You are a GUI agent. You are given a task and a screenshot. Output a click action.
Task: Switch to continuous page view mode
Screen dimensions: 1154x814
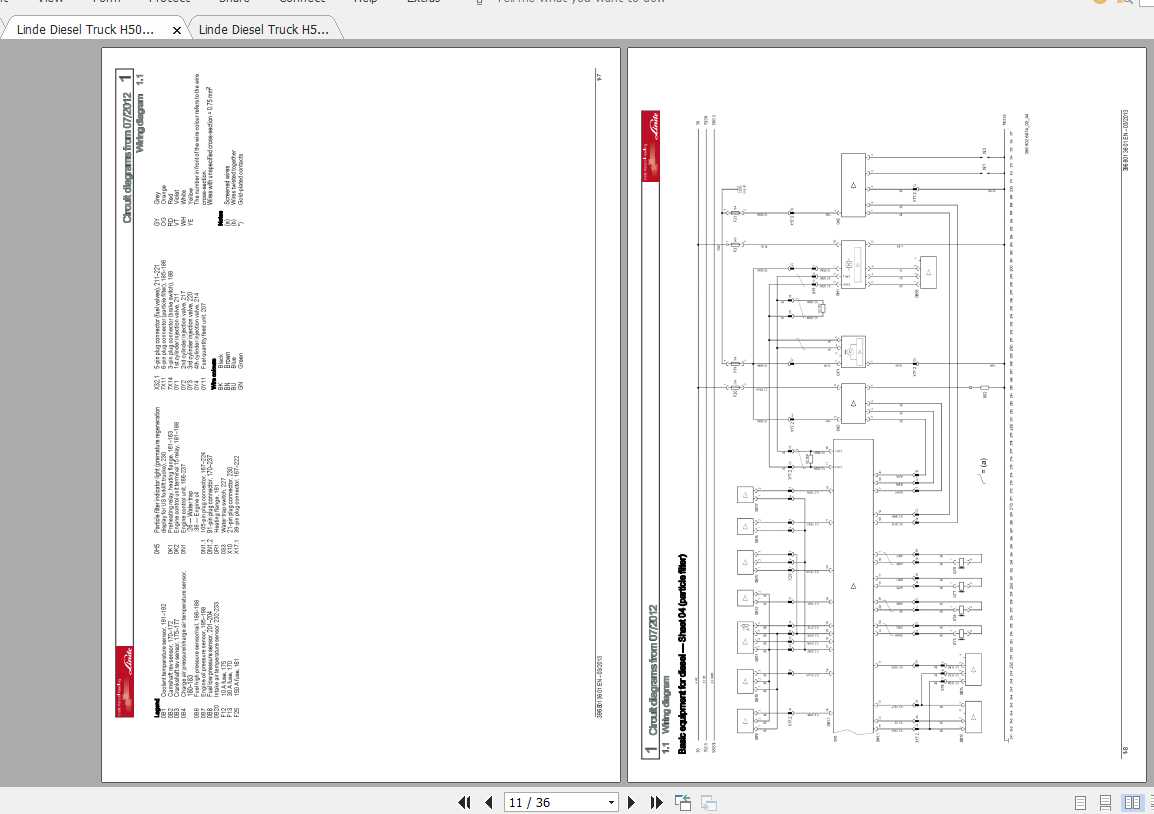point(1105,803)
